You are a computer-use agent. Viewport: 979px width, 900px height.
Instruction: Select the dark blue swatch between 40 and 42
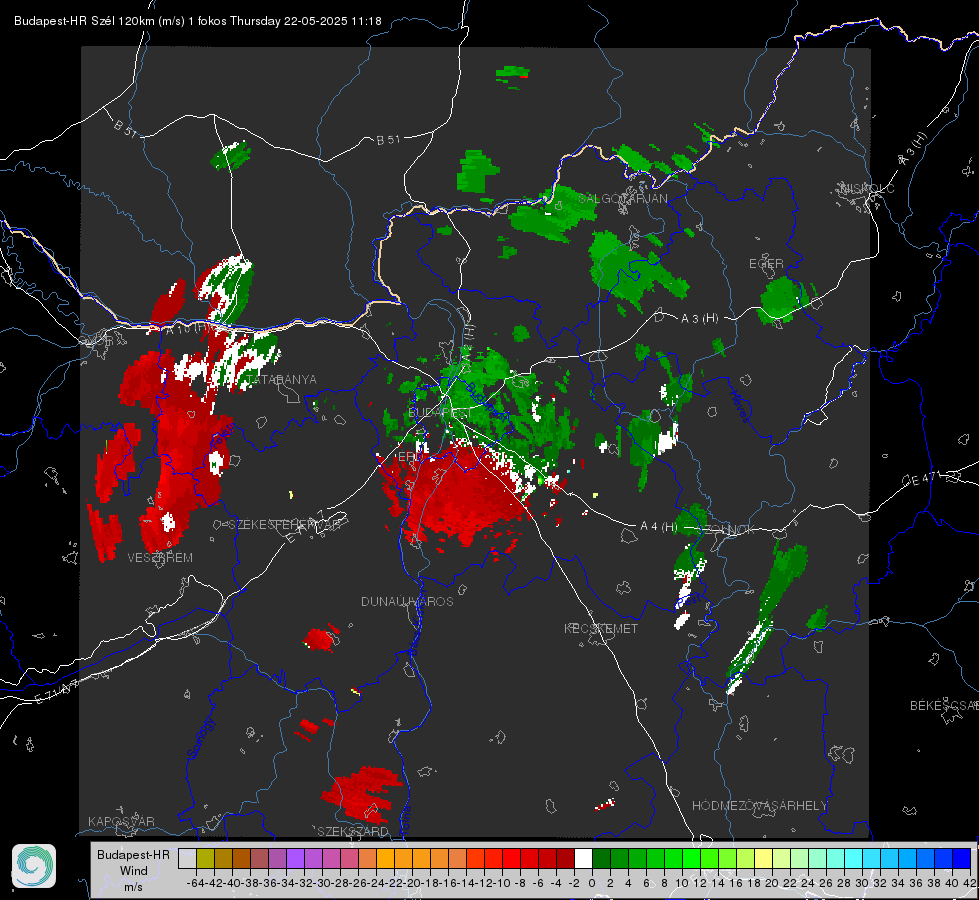[962, 858]
